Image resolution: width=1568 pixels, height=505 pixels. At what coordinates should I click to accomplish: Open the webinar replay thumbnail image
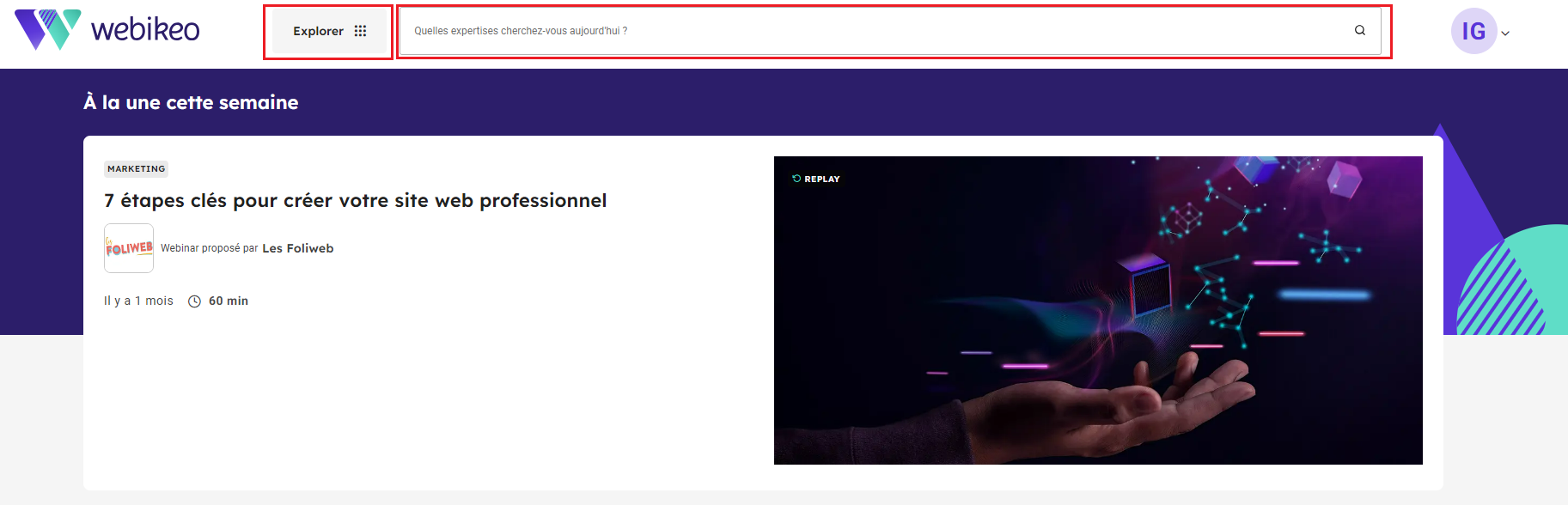(1098, 310)
